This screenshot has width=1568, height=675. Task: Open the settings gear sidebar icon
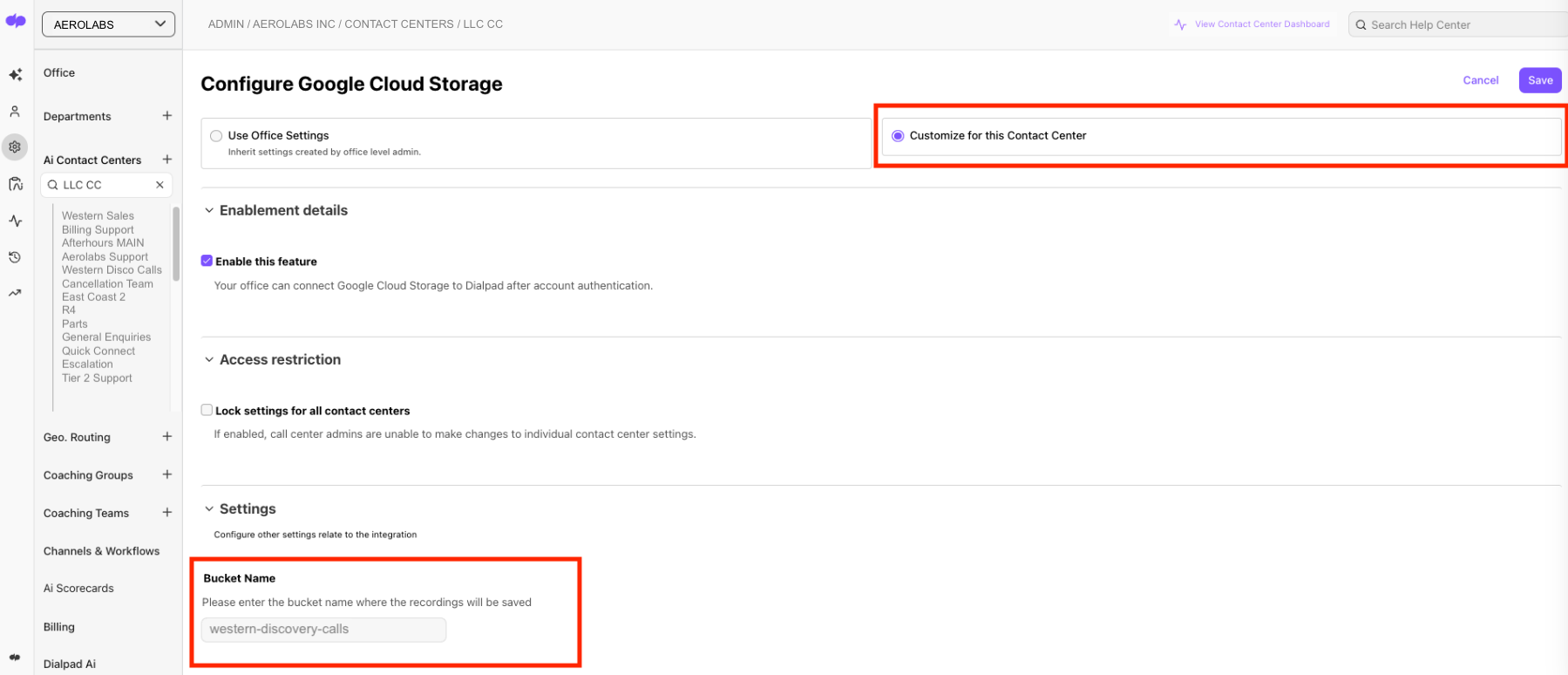[15, 147]
